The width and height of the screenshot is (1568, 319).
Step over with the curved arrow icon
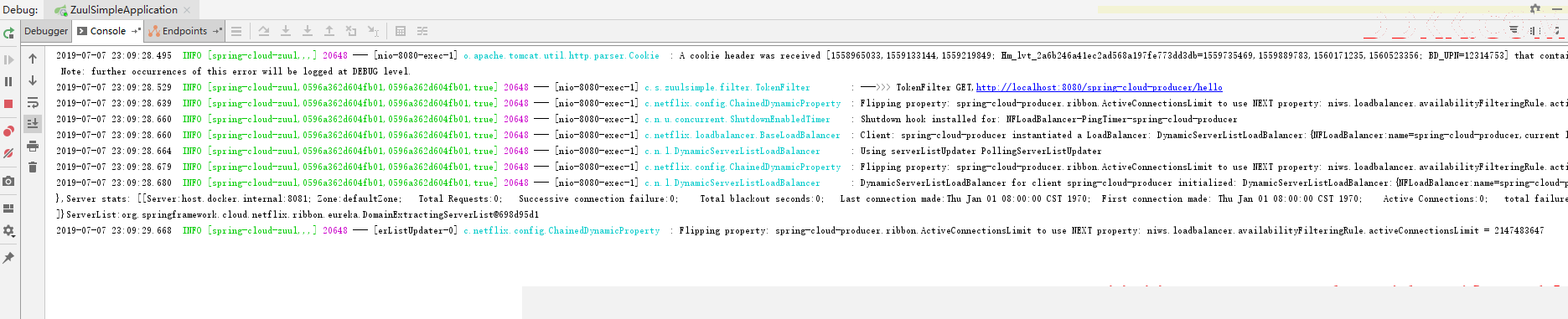(264, 31)
